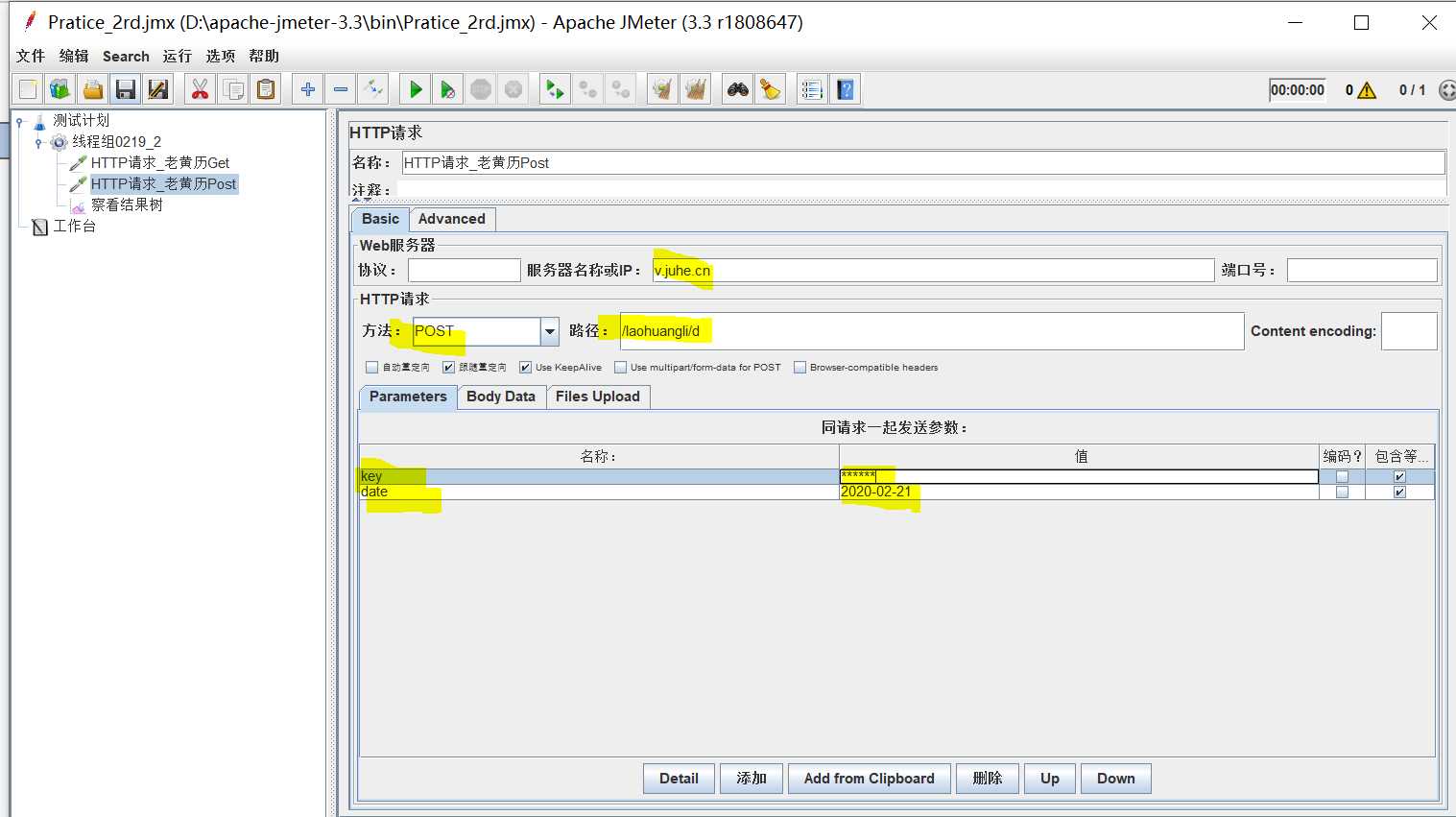Click the Toggle enable/disable icon
The image size is (1456, 817).
pos(372,89)
